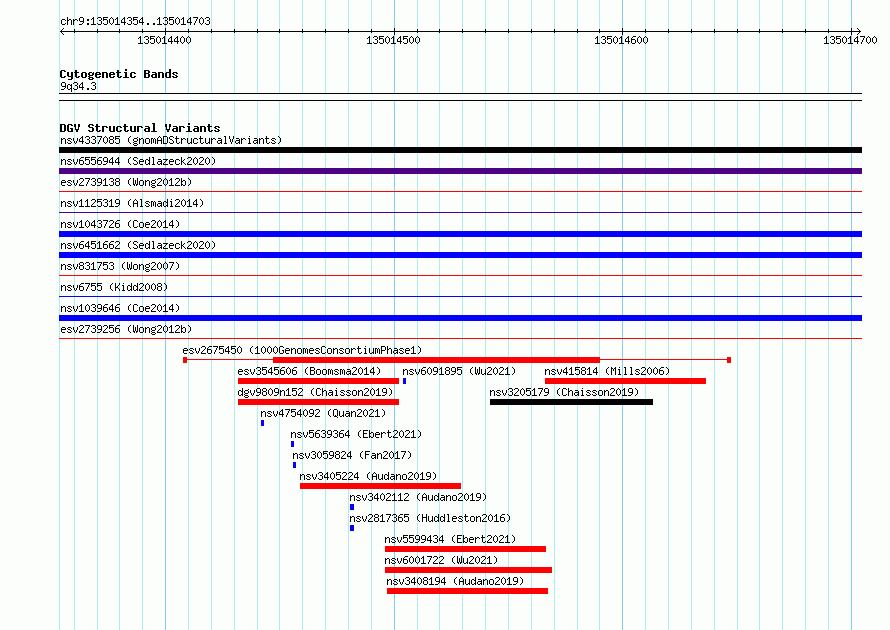The width and height of the screenshot is (890, 630).
Task: Click nsv1039646 (Coe2014) label
Action: 120,308
